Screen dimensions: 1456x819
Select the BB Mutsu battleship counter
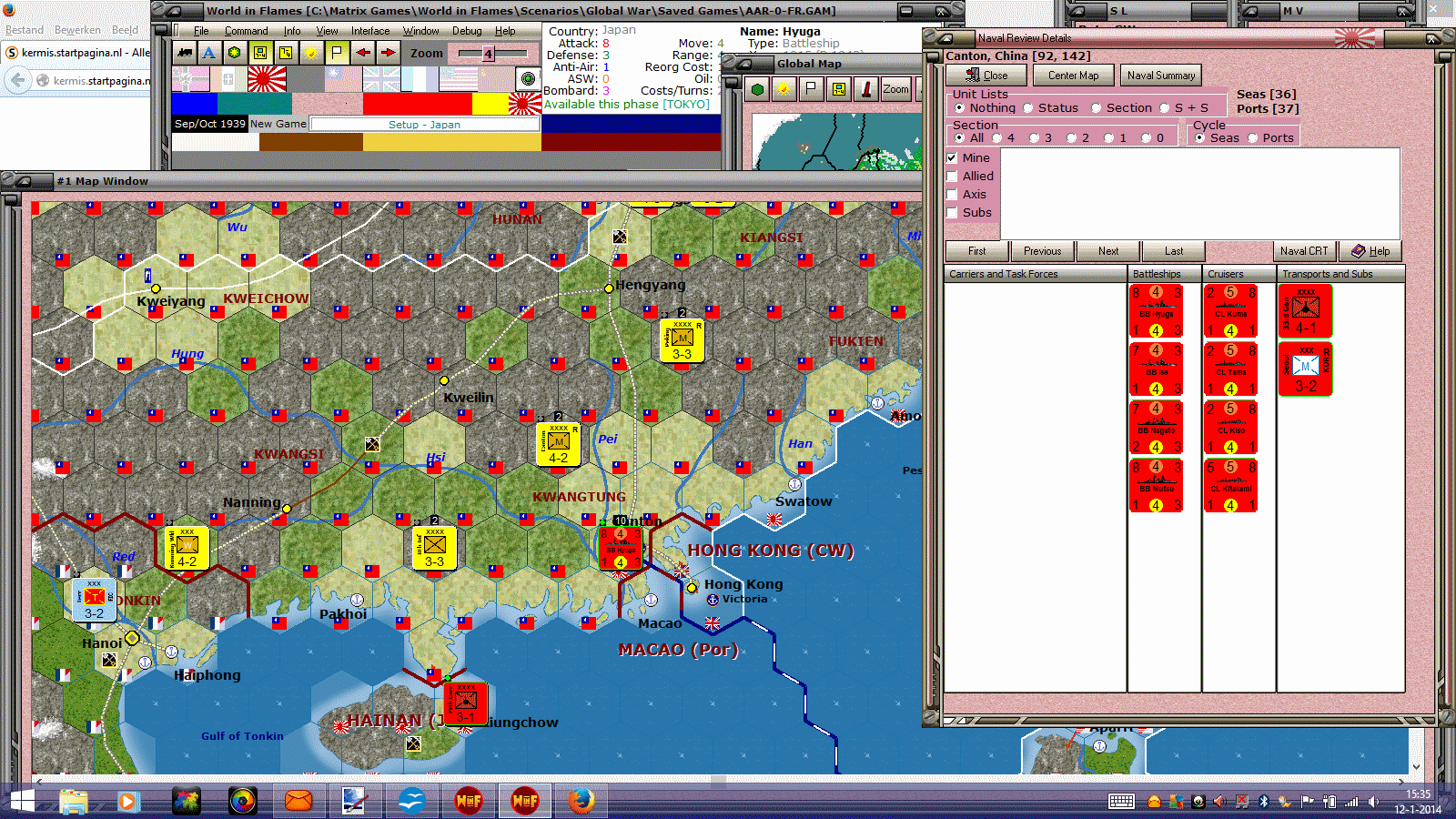pos(1157,486)
